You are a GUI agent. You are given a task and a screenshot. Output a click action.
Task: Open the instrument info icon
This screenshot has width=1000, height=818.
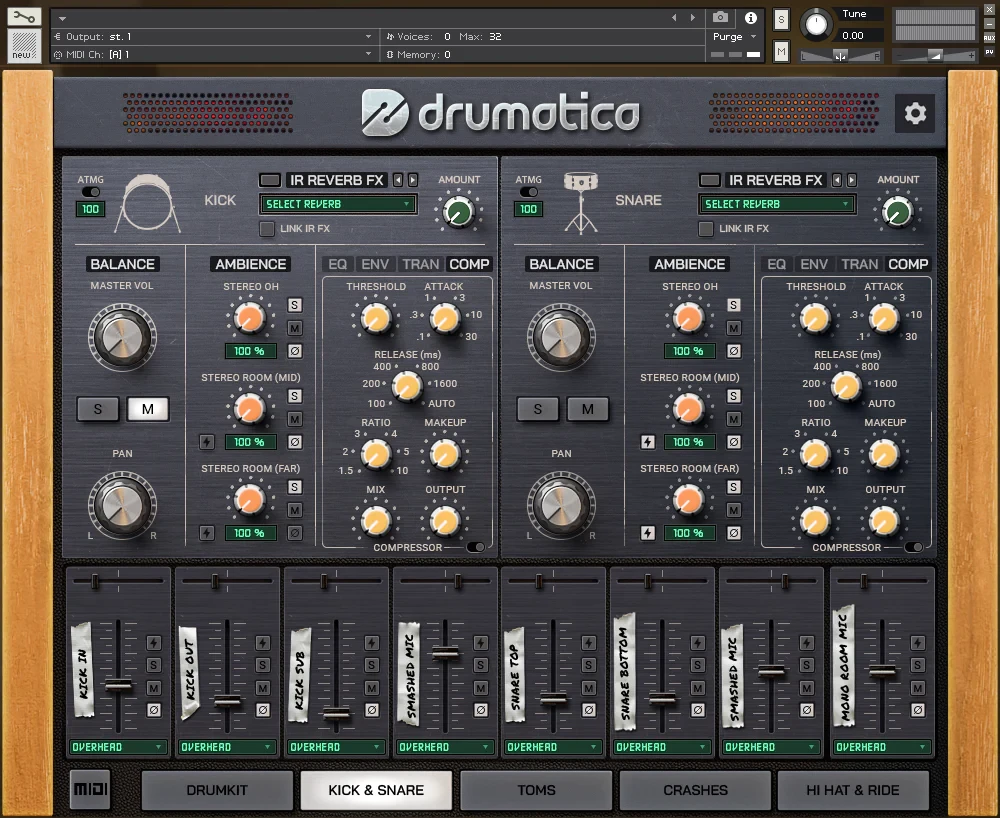[x=751, y=18]
